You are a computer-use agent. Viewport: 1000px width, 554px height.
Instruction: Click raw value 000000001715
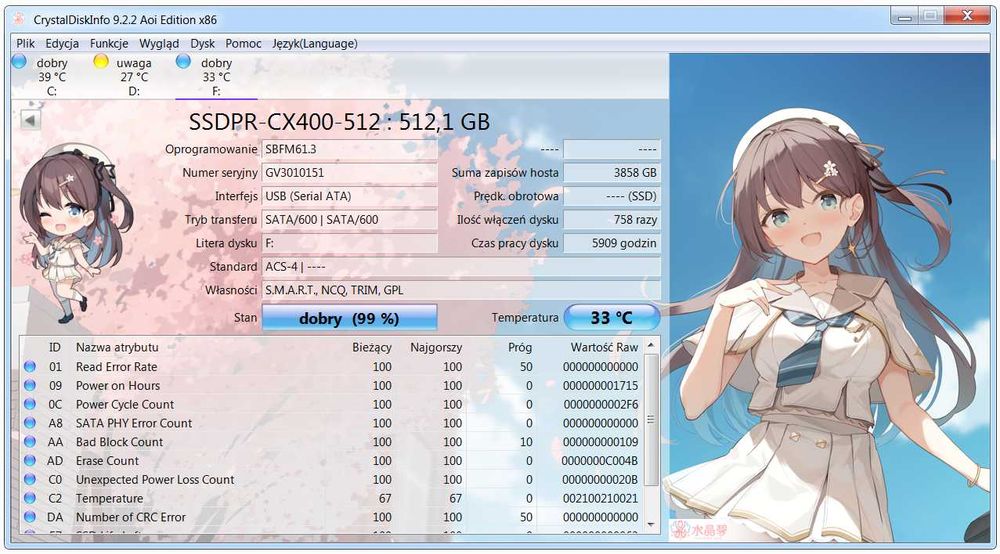click(600, 386)
